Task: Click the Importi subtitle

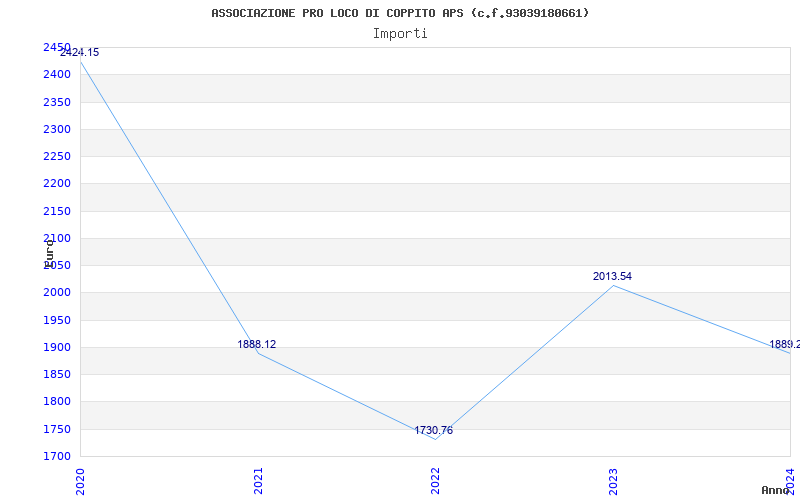Action: pyautogui.click(x=400, y=34)
